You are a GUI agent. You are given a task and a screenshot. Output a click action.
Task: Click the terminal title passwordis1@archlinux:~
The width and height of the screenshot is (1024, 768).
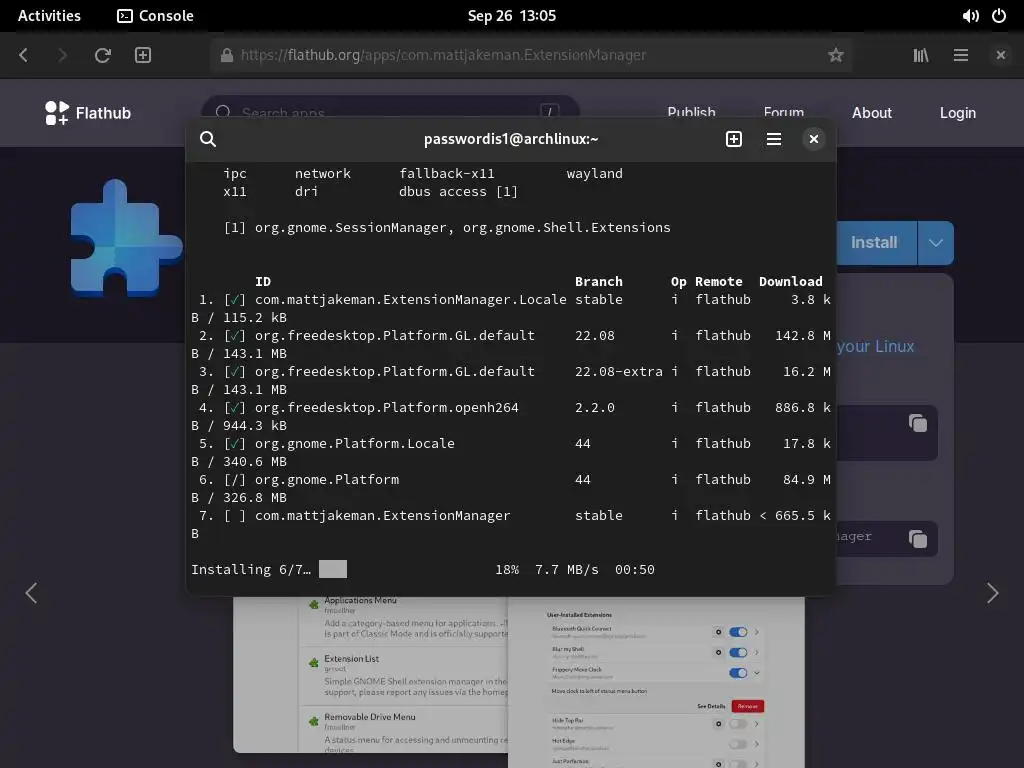point(511,139)
